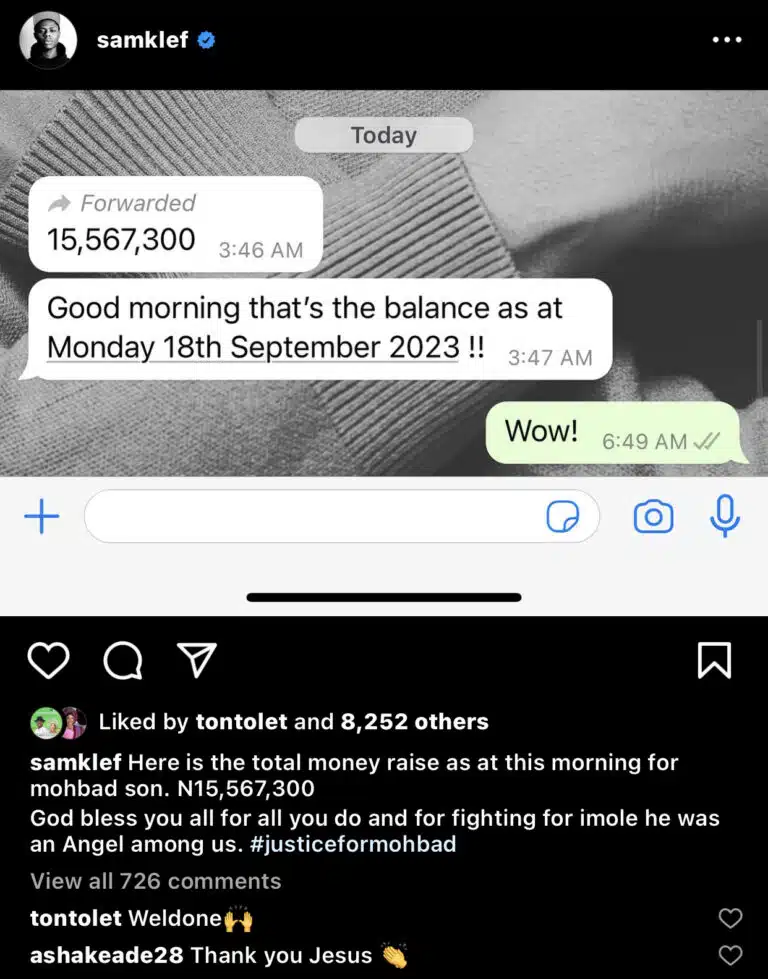Share post via paper plane icon
The image size is (768, 979).
(197, 659)
